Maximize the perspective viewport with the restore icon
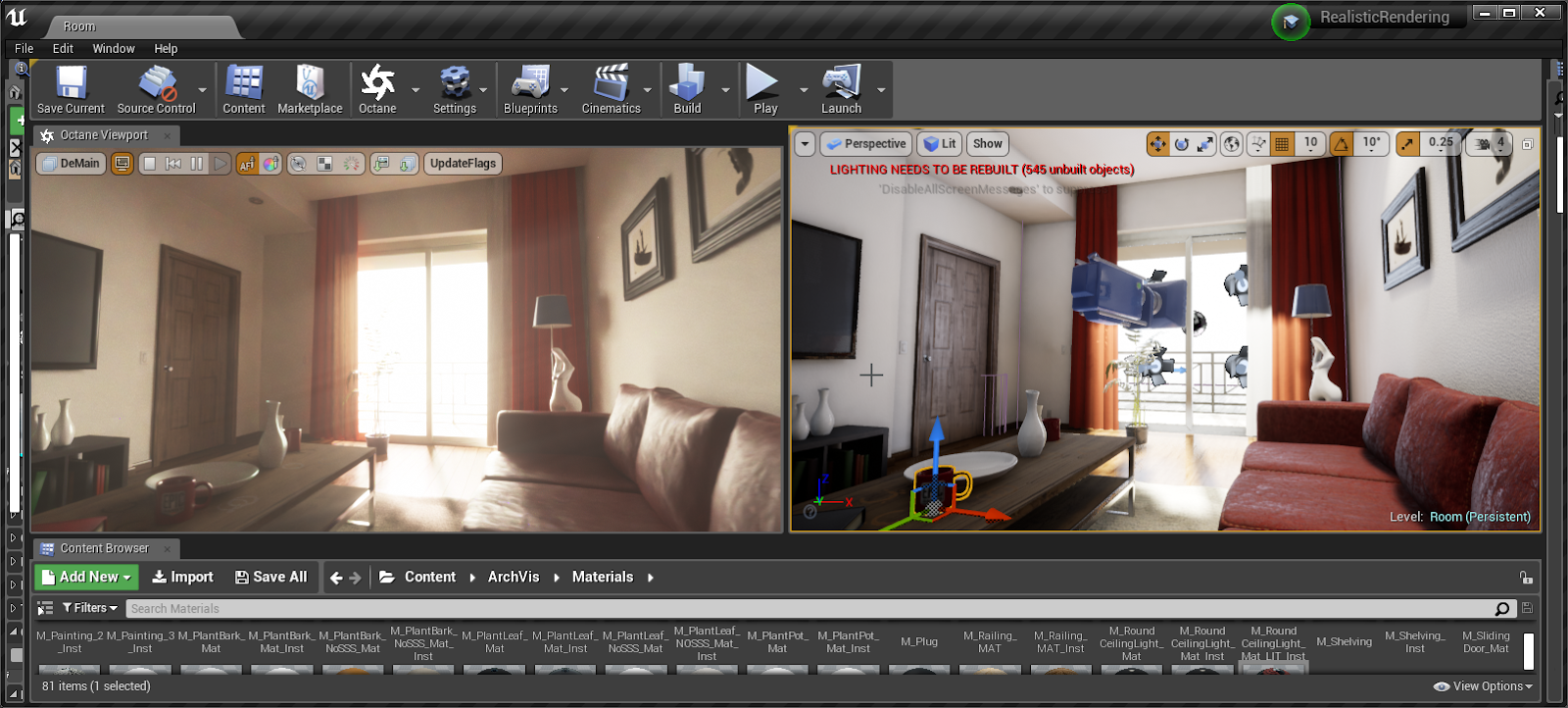 click(x=1527, y=144)
